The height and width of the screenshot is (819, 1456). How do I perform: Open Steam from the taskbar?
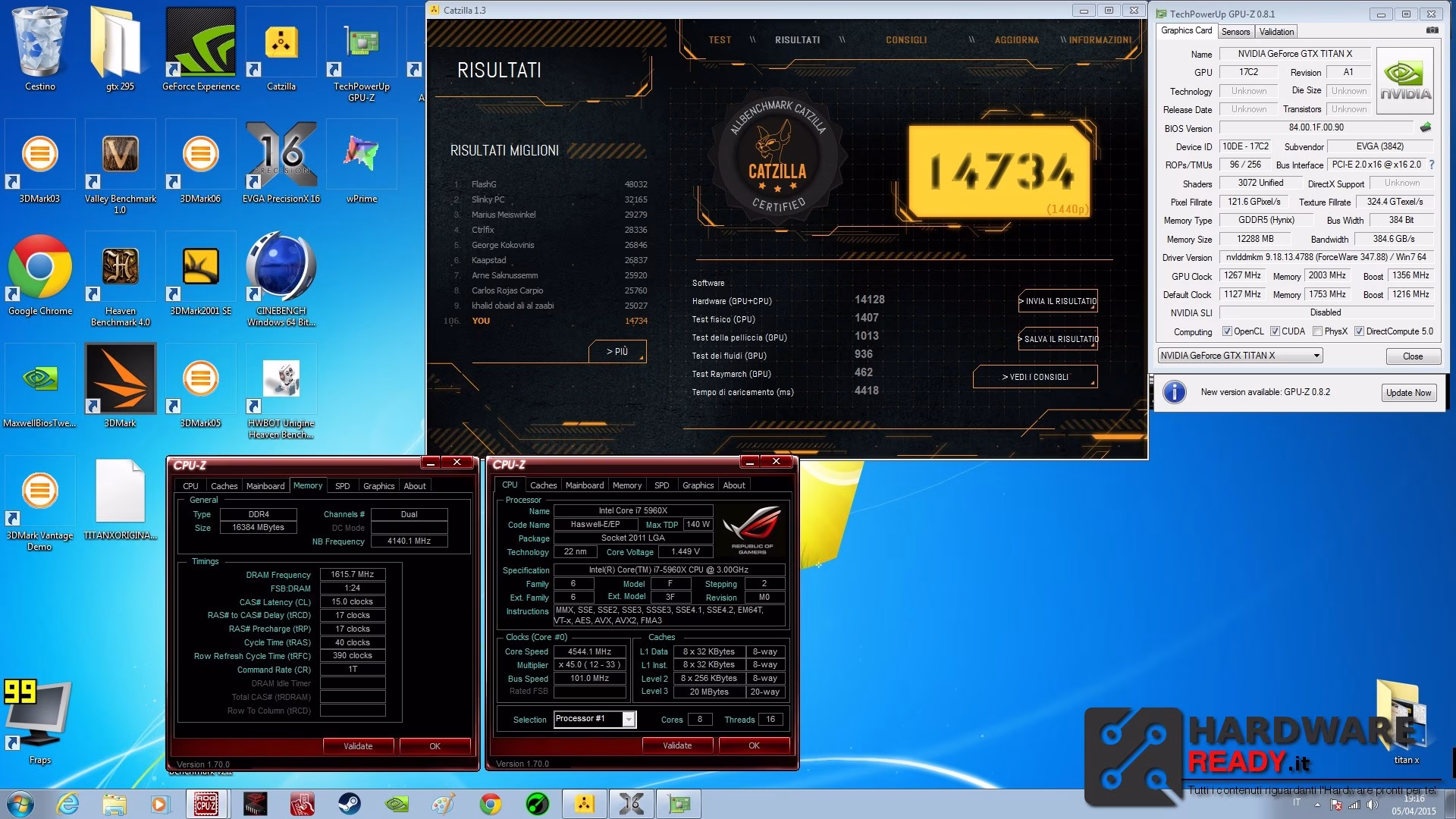click(x=350, y=804)
